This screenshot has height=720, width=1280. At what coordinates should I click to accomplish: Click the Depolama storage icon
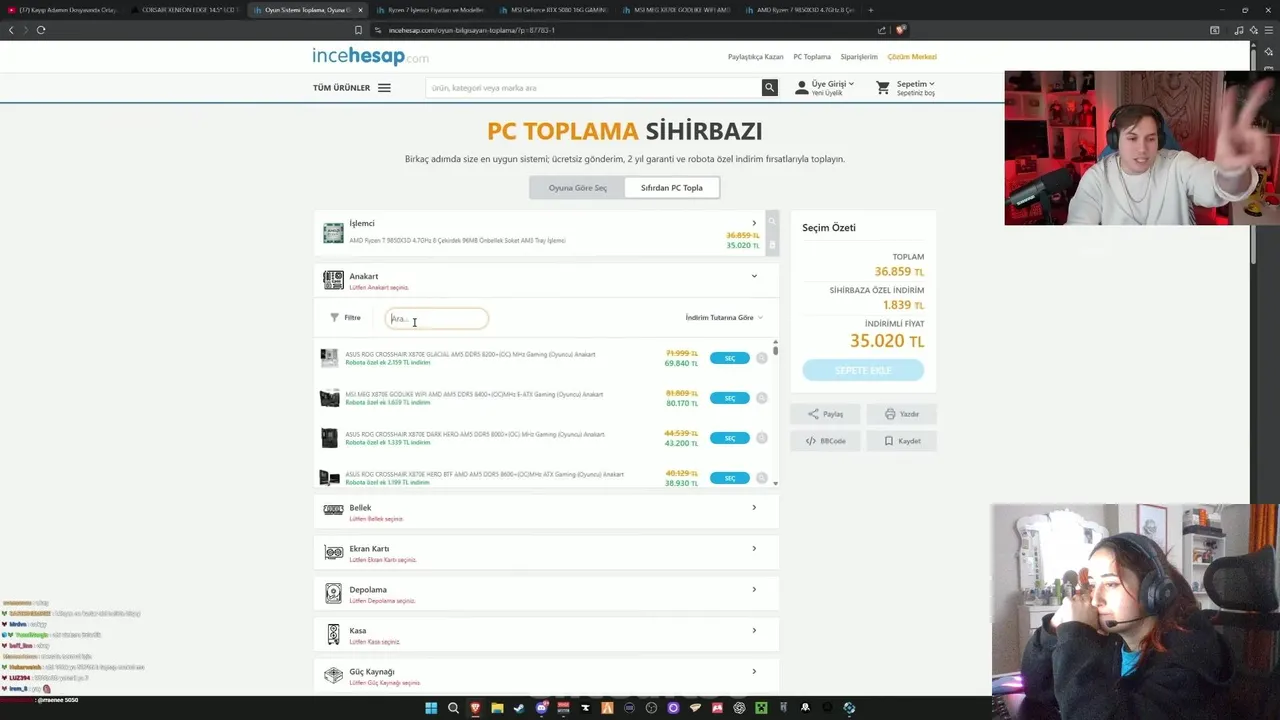(333, 593)
